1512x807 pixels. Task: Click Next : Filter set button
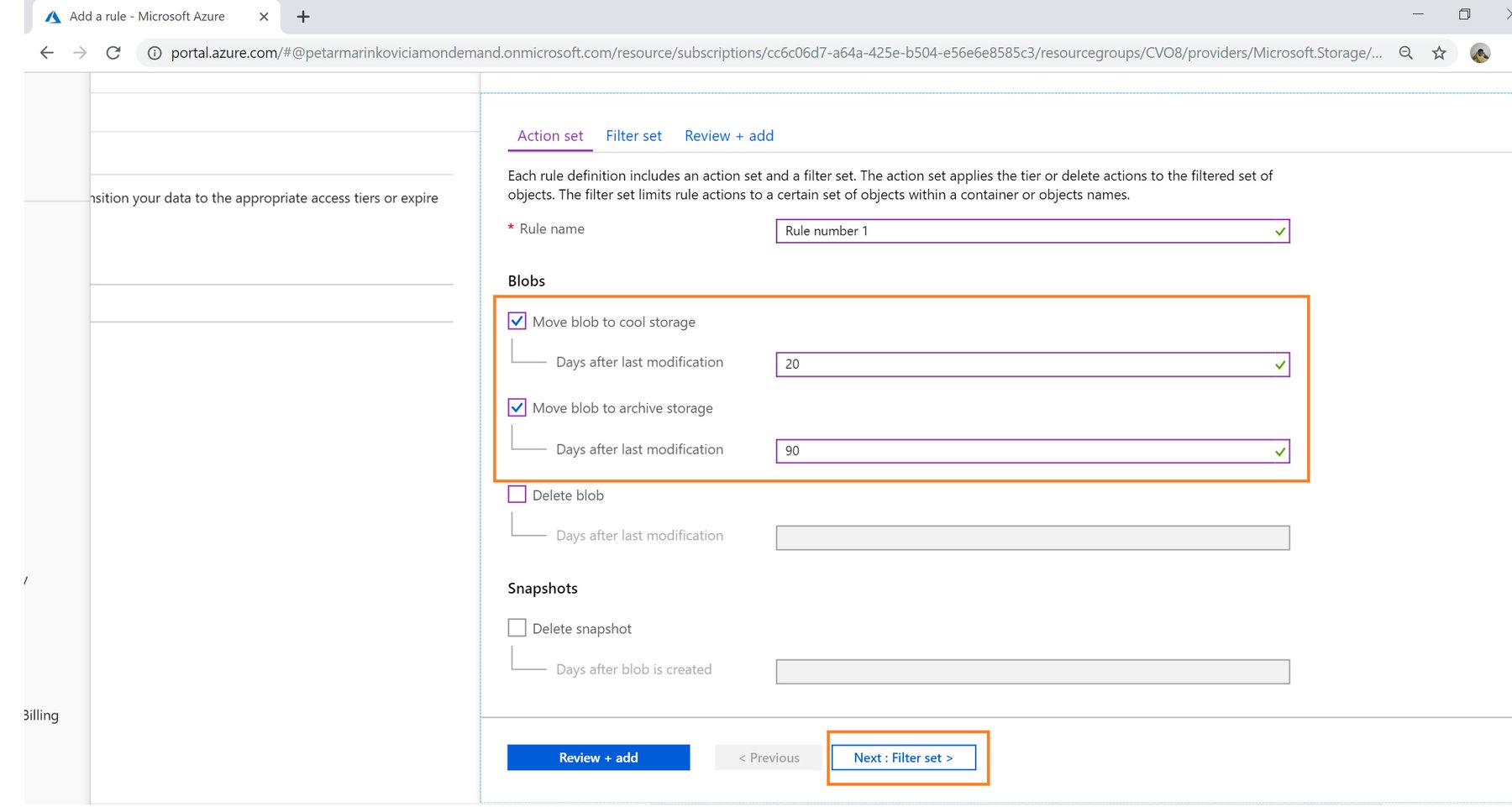coord(904,757)
